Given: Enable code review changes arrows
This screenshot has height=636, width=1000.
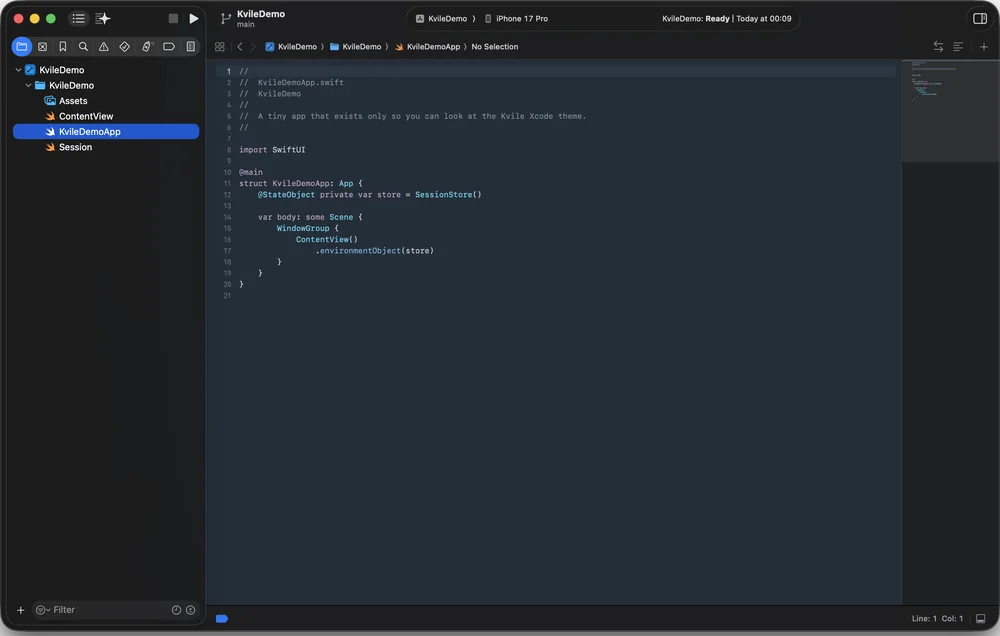Looking at the screenshot, I should (x=938, y=47).
